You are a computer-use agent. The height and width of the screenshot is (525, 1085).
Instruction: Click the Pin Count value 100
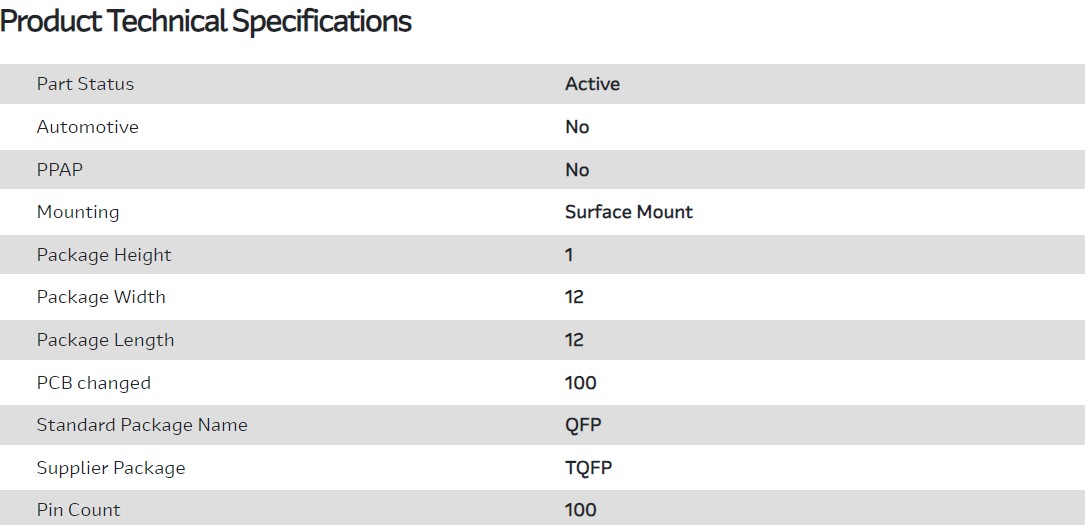point(580,510)
